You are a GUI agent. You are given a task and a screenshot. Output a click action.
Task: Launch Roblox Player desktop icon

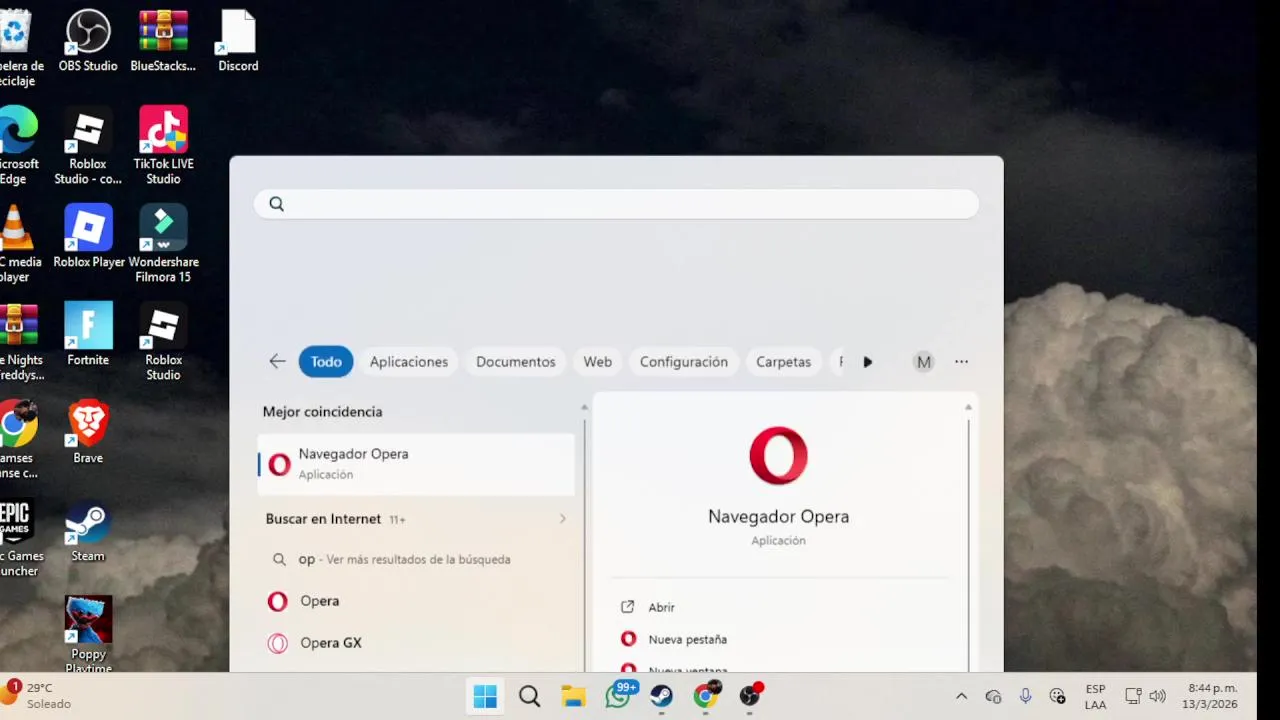(x=88, y=237)
